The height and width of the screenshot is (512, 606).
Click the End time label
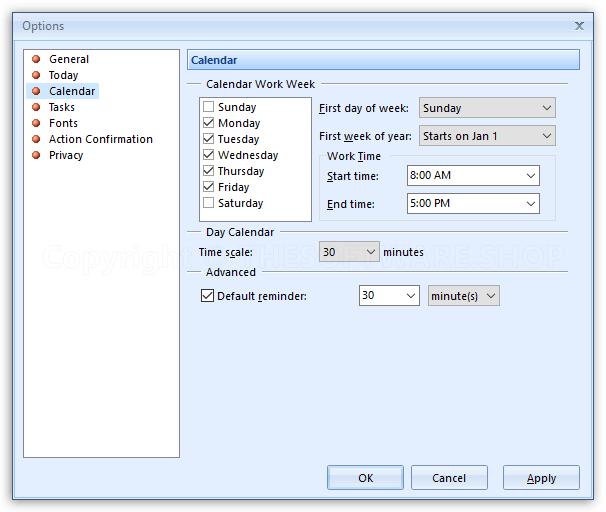coord(351,204)
